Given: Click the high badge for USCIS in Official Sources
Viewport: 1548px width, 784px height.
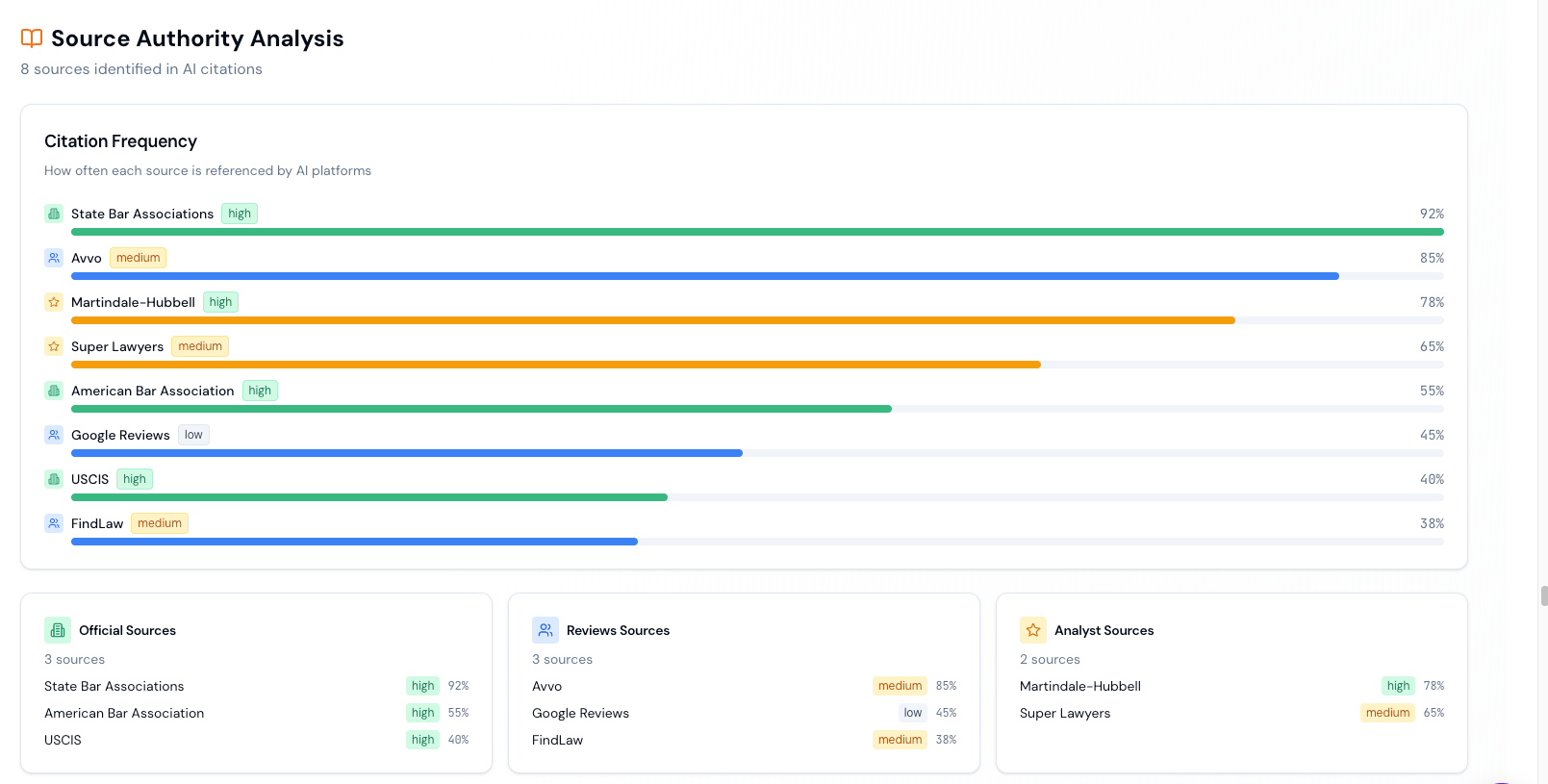Looking at the screenshot, I should tap(422, 740).
